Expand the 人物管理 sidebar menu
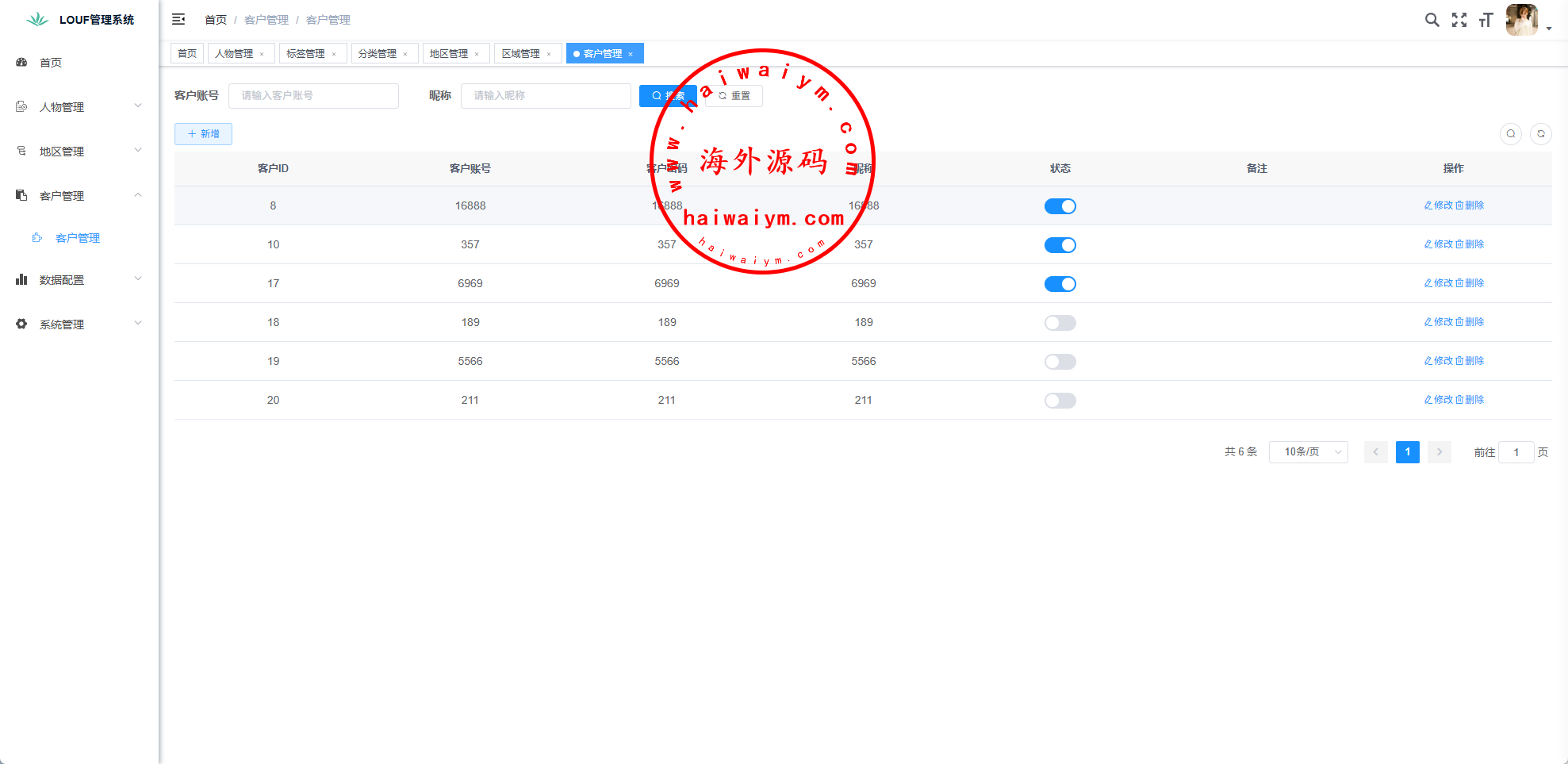This screenshot has height=764, width=1568. [x=79, y=106]
